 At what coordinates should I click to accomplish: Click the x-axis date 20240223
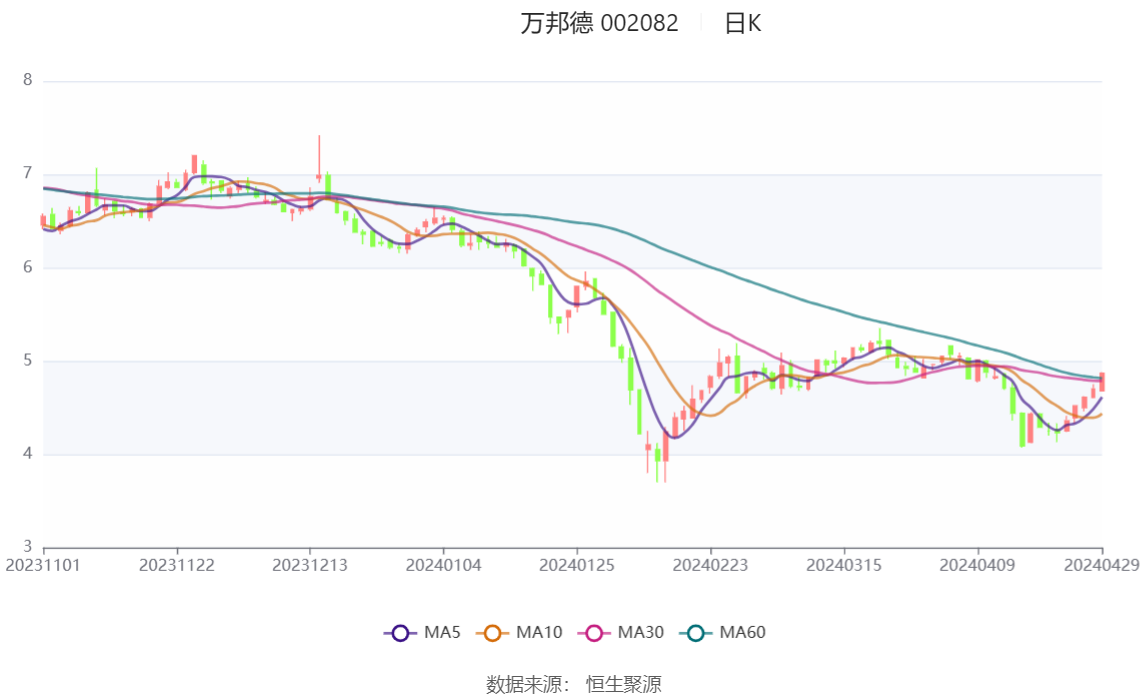click(710, 566)
